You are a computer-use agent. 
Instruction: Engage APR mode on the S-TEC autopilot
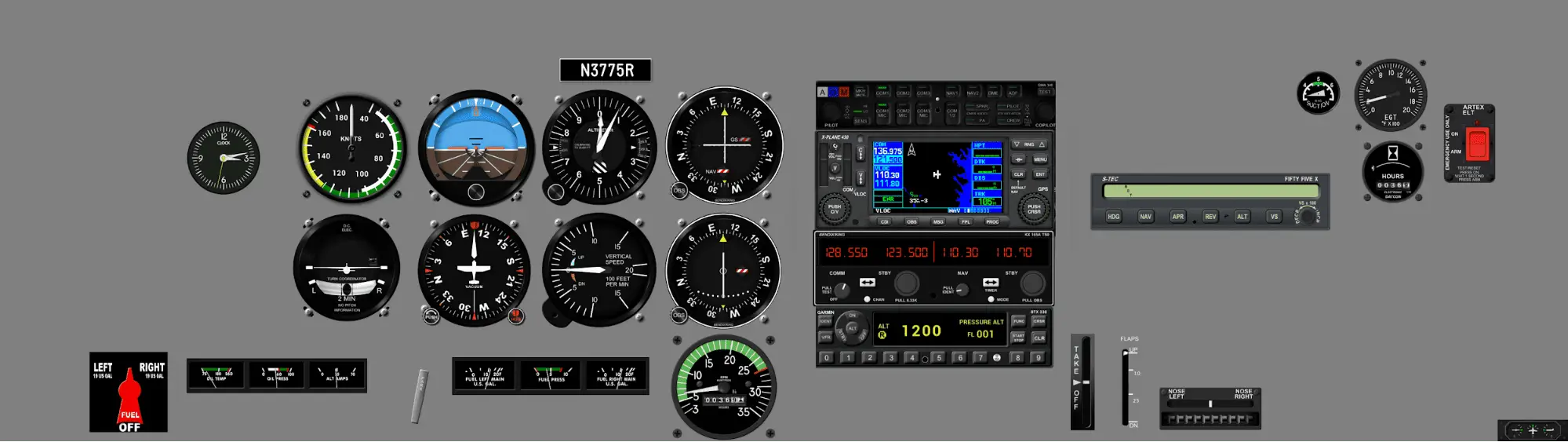point(1178,217)
